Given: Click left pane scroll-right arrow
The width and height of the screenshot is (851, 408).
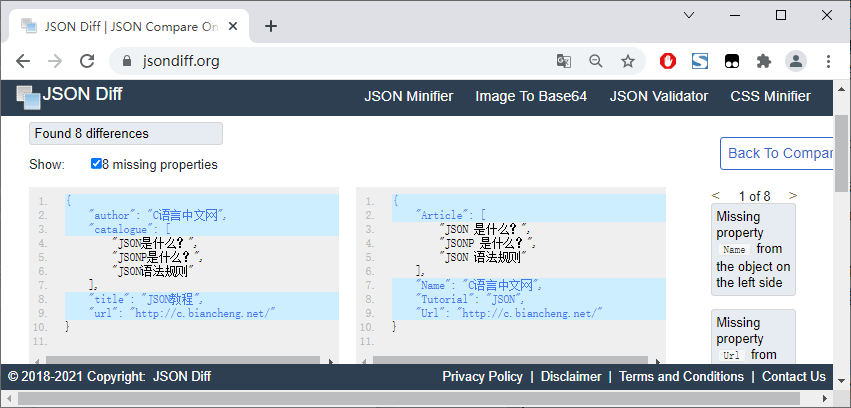Looking at the screenshot, I should 331,360.
